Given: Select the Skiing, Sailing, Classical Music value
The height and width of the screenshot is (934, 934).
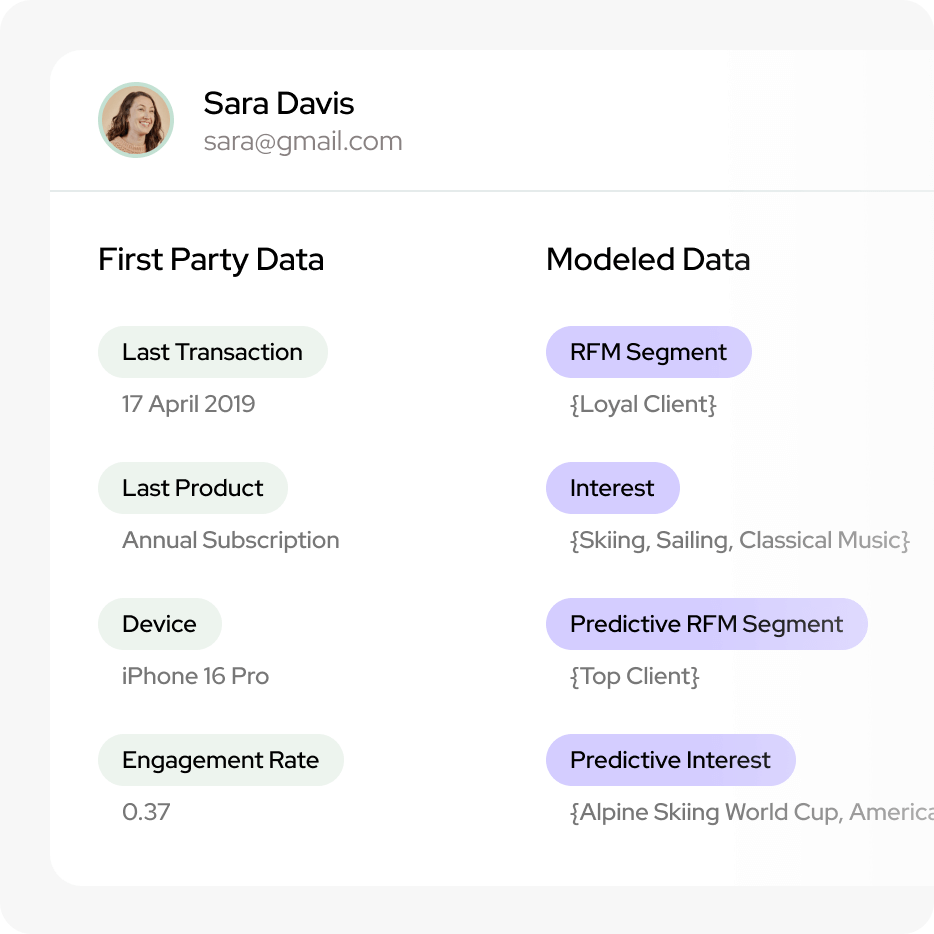Looking at the screenshot, I should (739, 540).
